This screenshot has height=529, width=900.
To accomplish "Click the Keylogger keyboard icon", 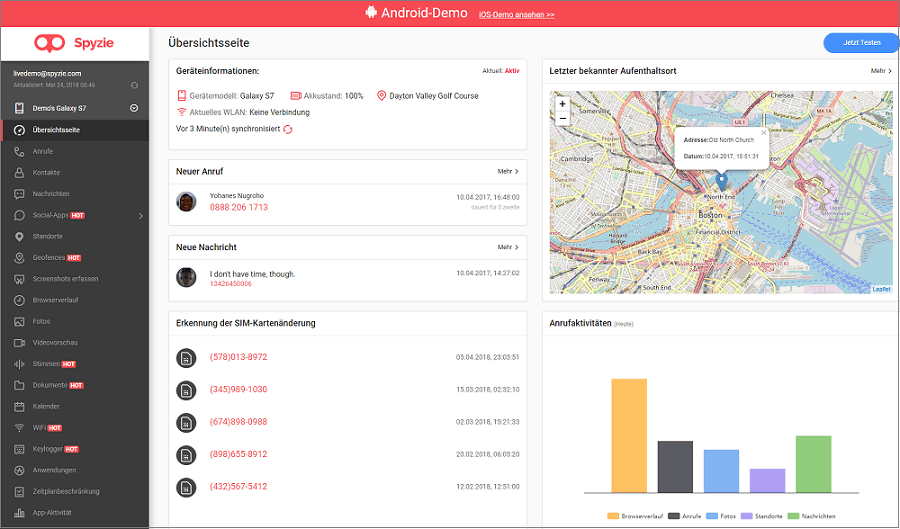I will 20,449.
